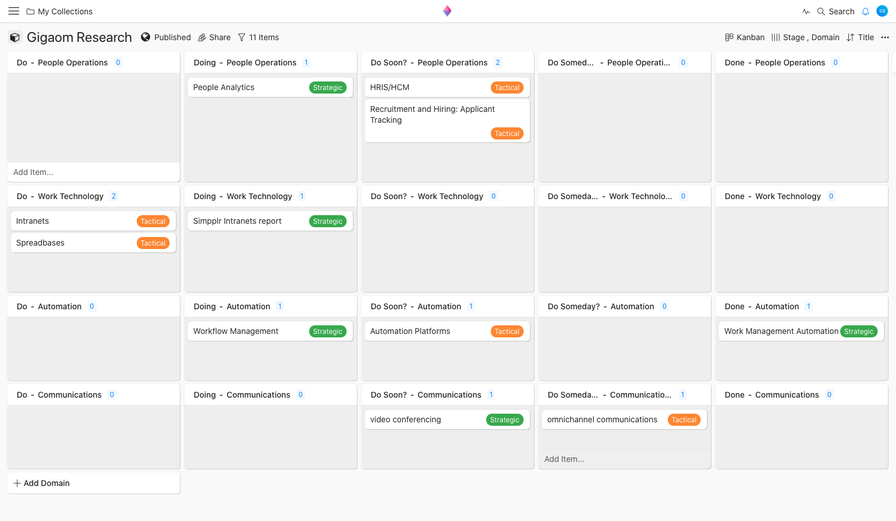
Task: Click the central app logo icon
Action: (x=447, y=11)
